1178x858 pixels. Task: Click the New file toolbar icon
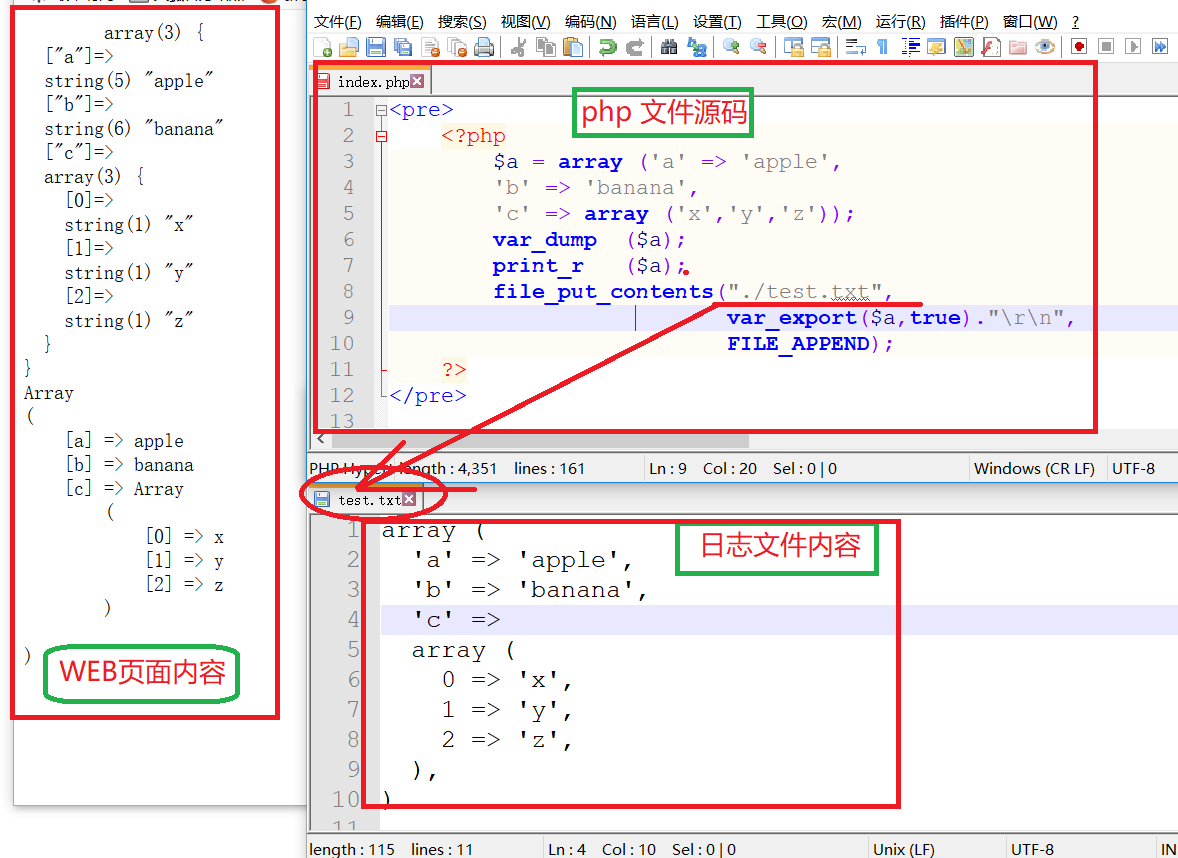pyautogui.click(x=323, y=47)
